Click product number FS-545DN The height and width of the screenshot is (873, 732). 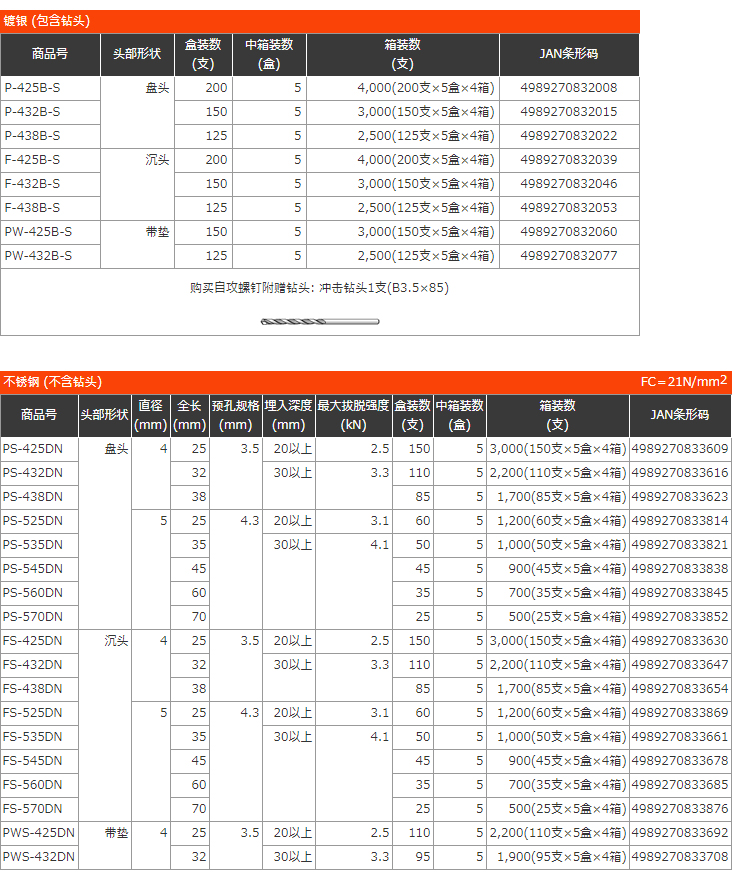[33, 761]
